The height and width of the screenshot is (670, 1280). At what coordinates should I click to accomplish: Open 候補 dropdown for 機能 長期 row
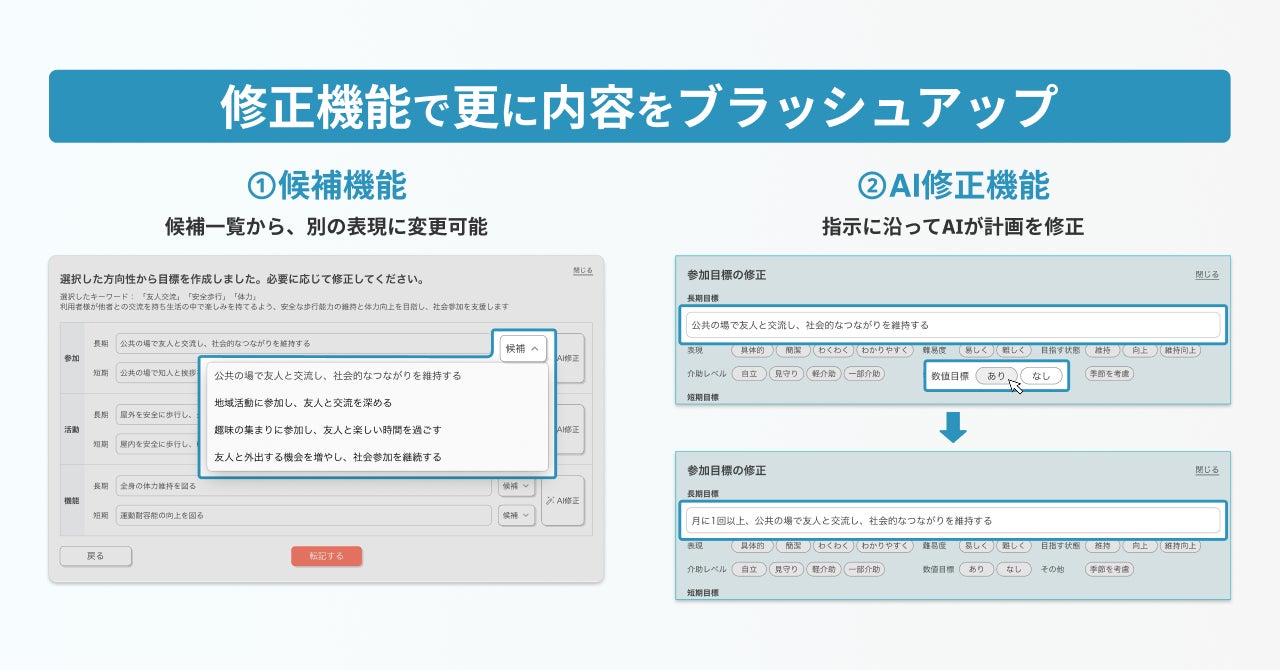(517, 486)
